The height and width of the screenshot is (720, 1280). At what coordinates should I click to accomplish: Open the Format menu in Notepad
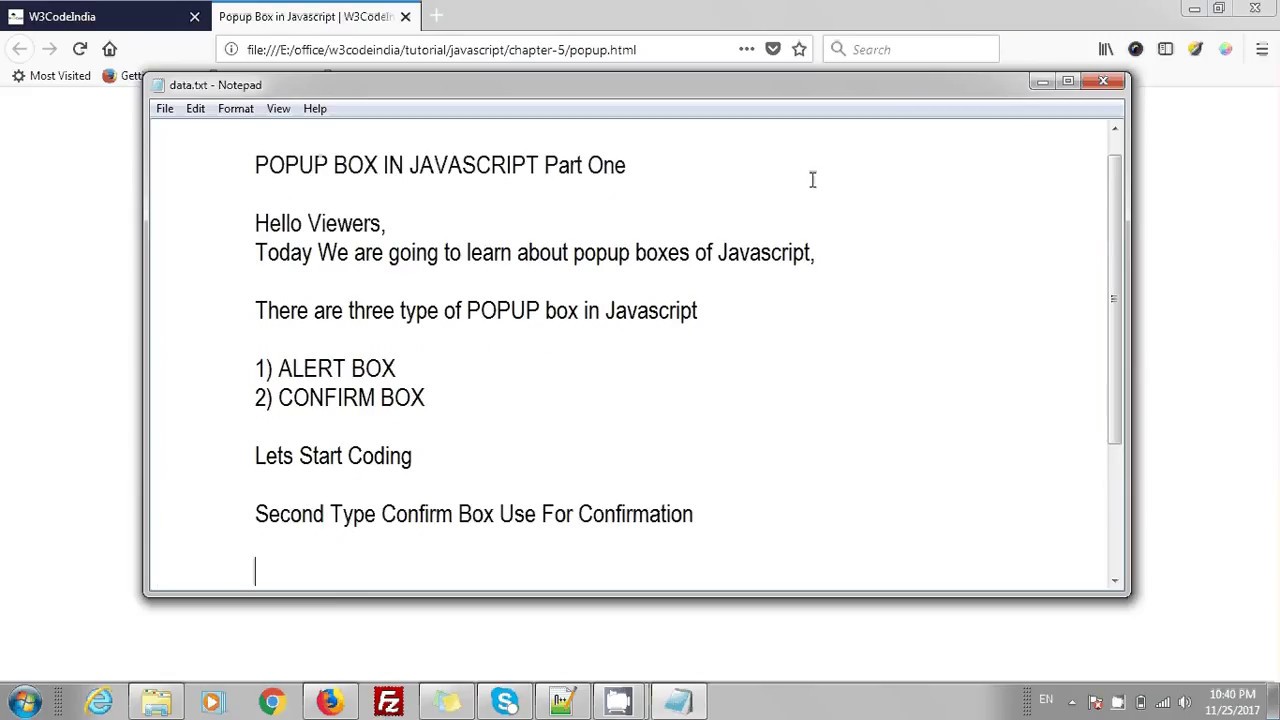(x=235, y=108)
